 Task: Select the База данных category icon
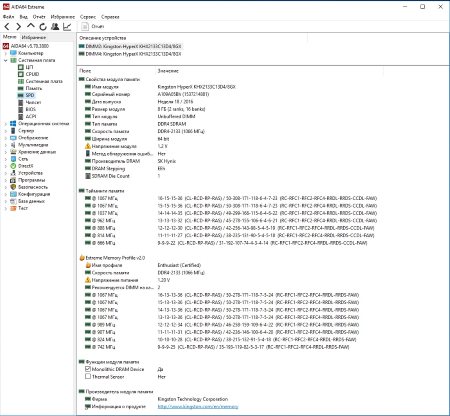click(13, 201)
